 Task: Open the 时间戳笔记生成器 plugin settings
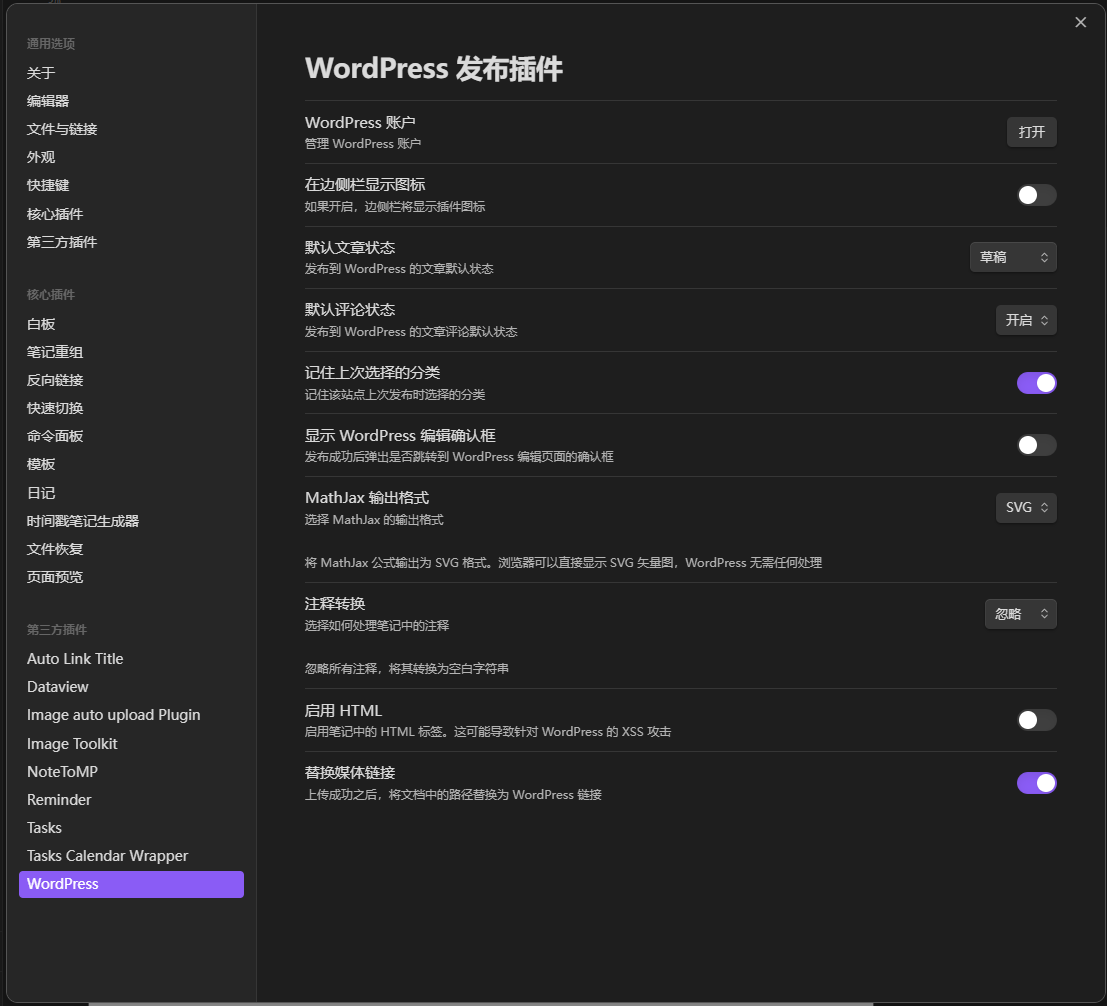(x=131, y=521)
